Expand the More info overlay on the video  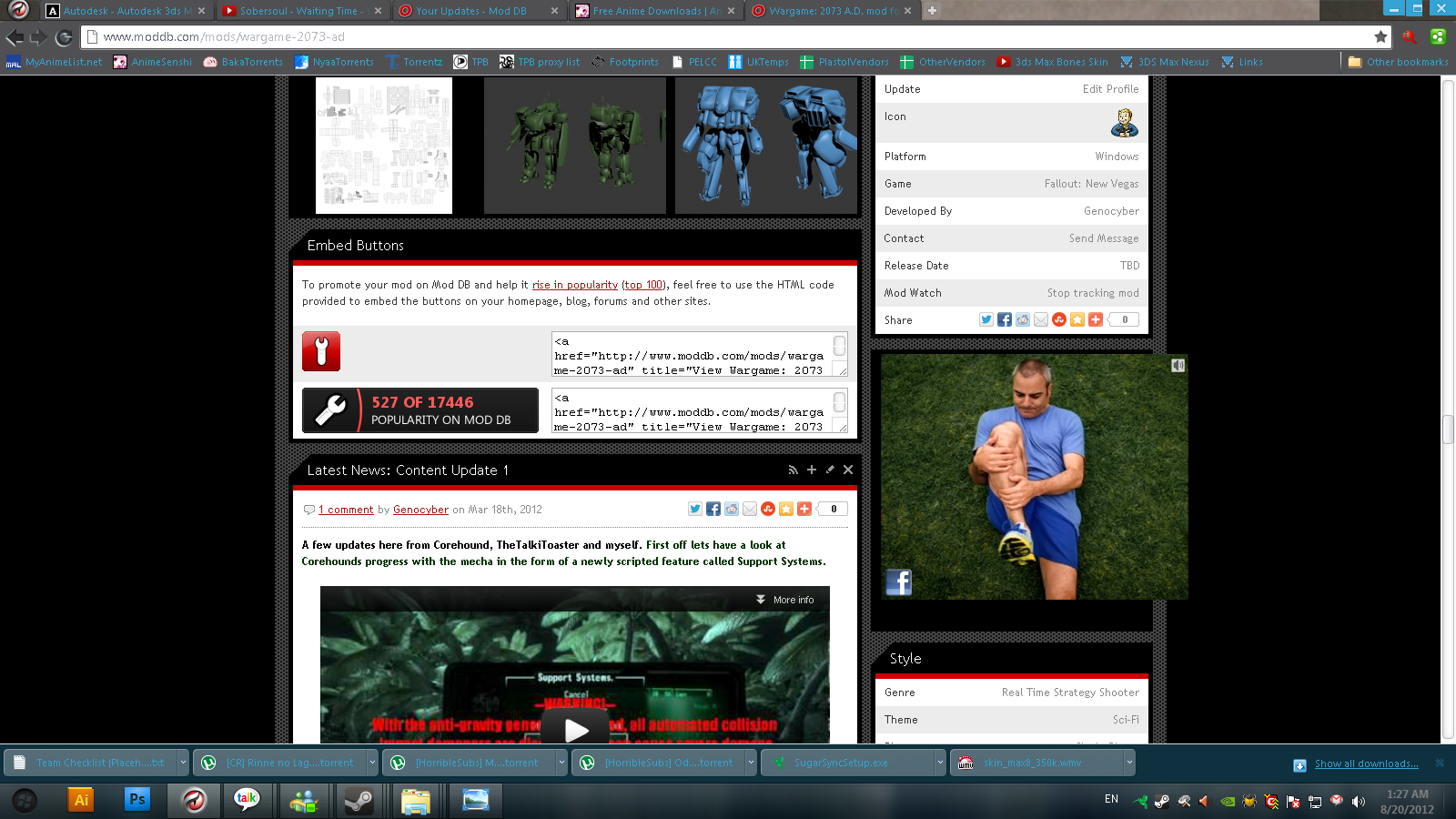(x=785, y=600)
